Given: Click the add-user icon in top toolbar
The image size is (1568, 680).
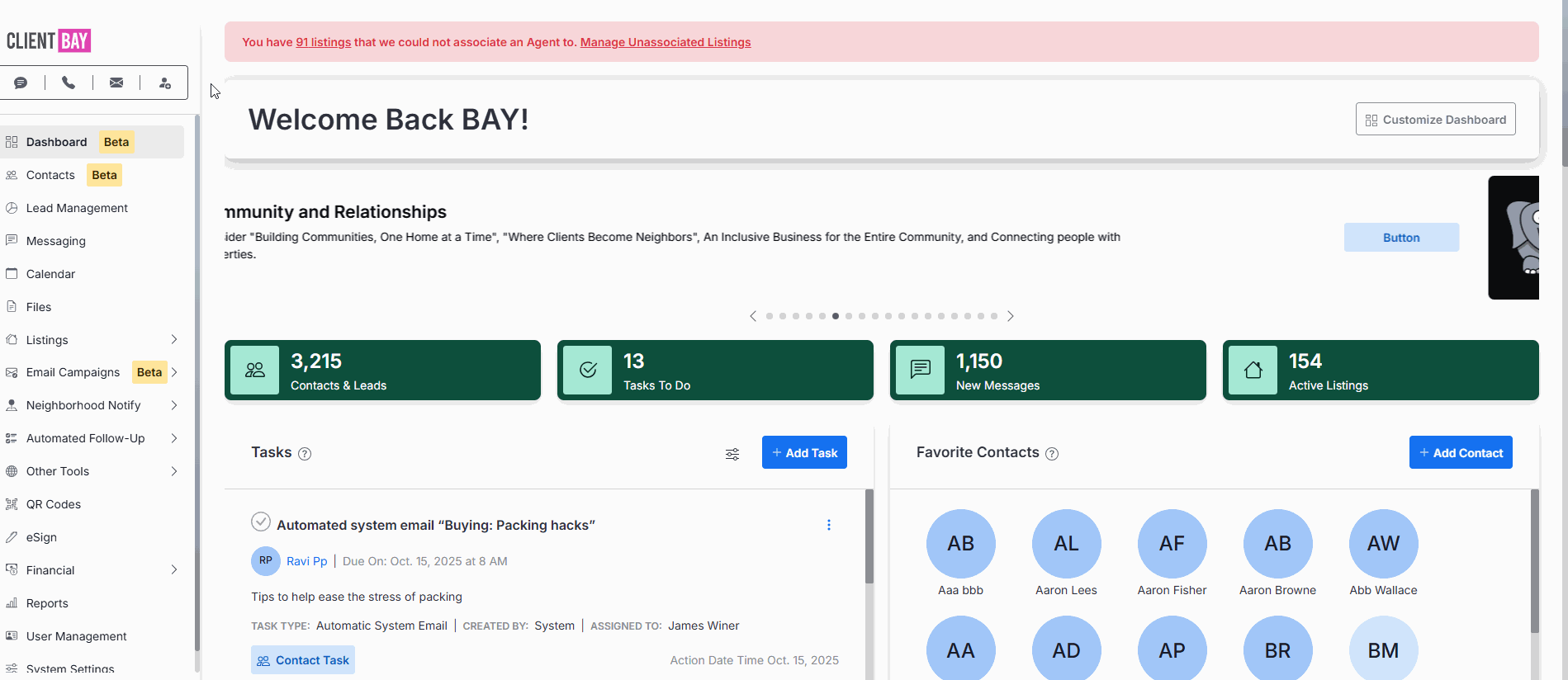Looking at the screenshot, I should [x=164, y=83].
